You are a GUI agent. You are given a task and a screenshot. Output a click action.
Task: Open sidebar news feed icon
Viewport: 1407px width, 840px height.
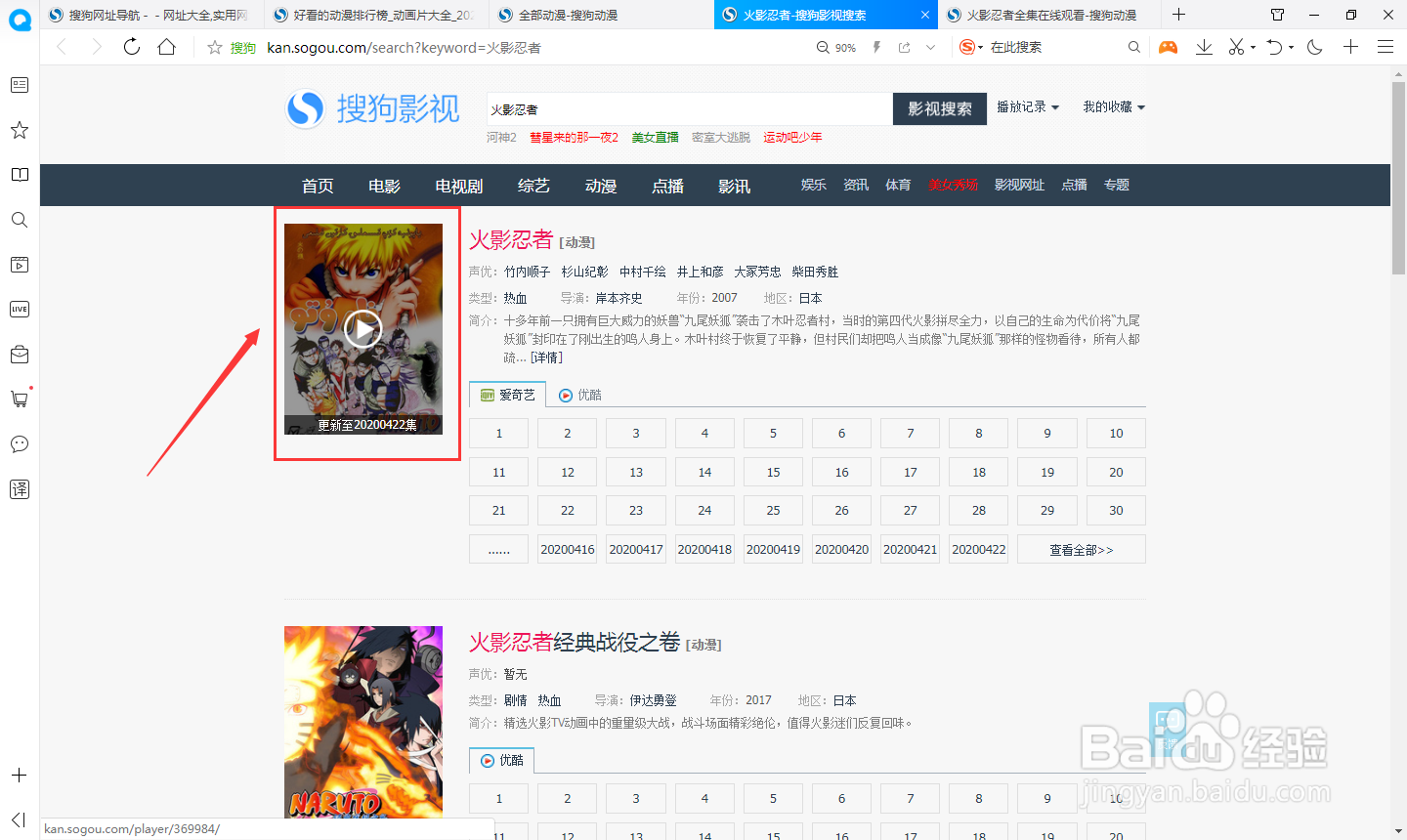point(20,85)
